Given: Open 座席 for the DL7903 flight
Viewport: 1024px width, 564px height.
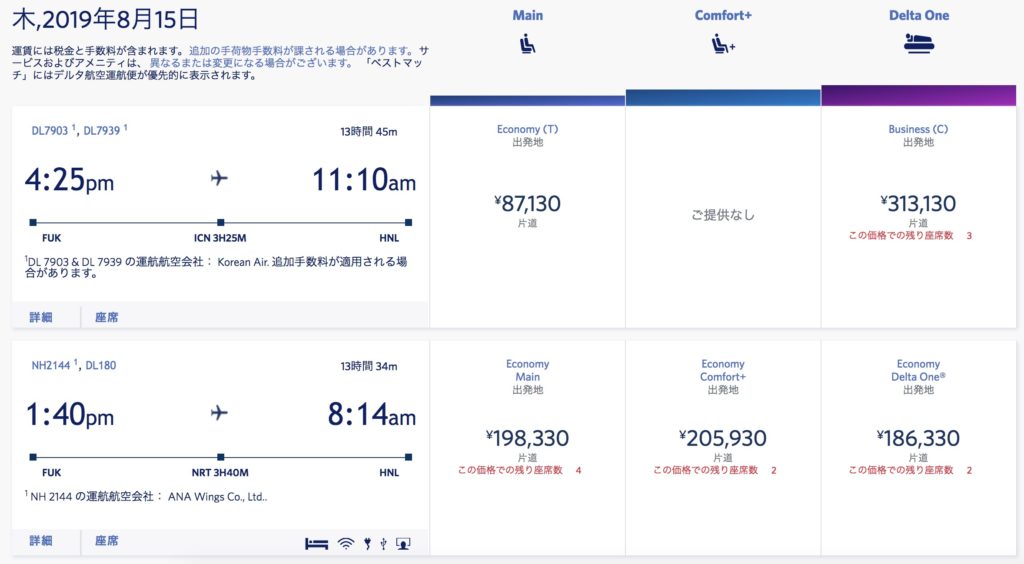Looking at the screenshot, I should point(106,317).
